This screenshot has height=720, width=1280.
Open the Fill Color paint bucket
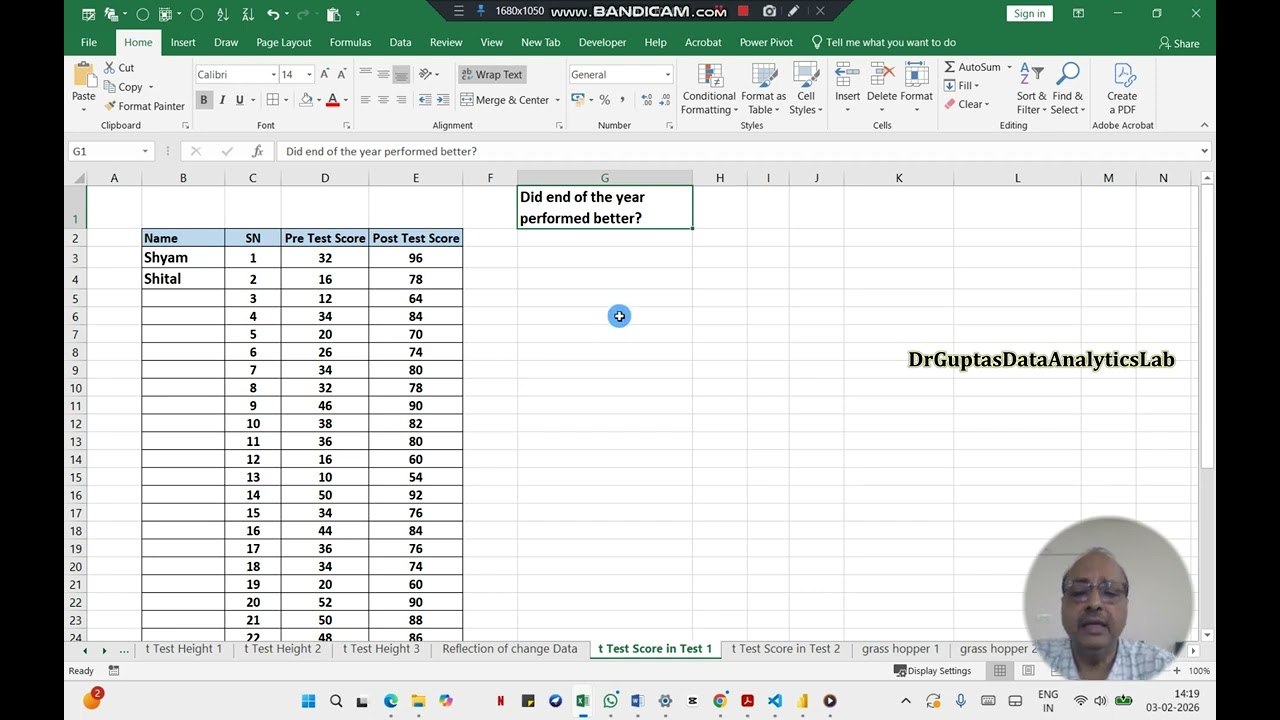[305, 100]
